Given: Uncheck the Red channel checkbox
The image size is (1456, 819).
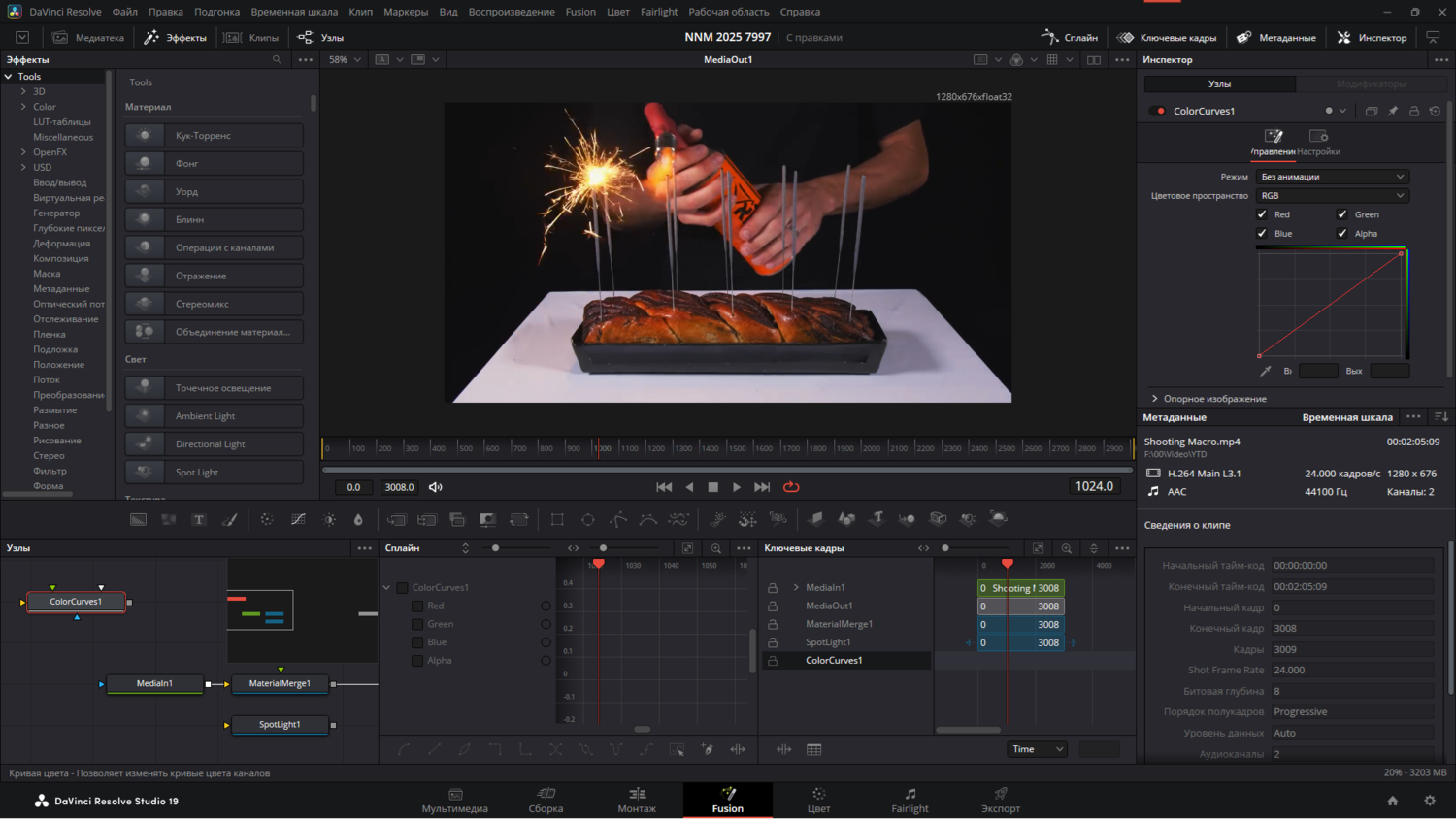Looking at the screenshot, I should tap(1262, 214).
